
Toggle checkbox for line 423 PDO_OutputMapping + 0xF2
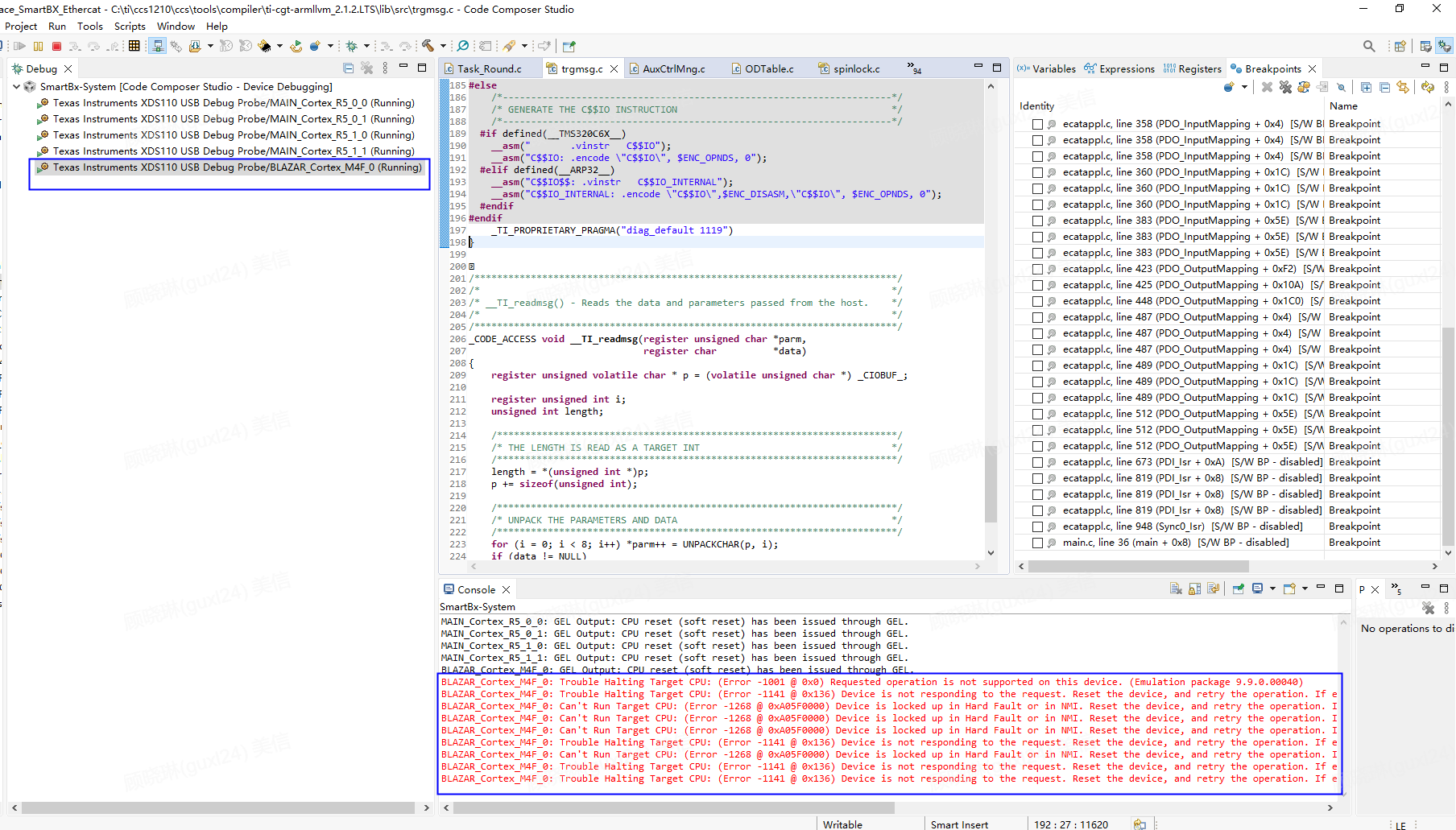tap(1038, 270)
